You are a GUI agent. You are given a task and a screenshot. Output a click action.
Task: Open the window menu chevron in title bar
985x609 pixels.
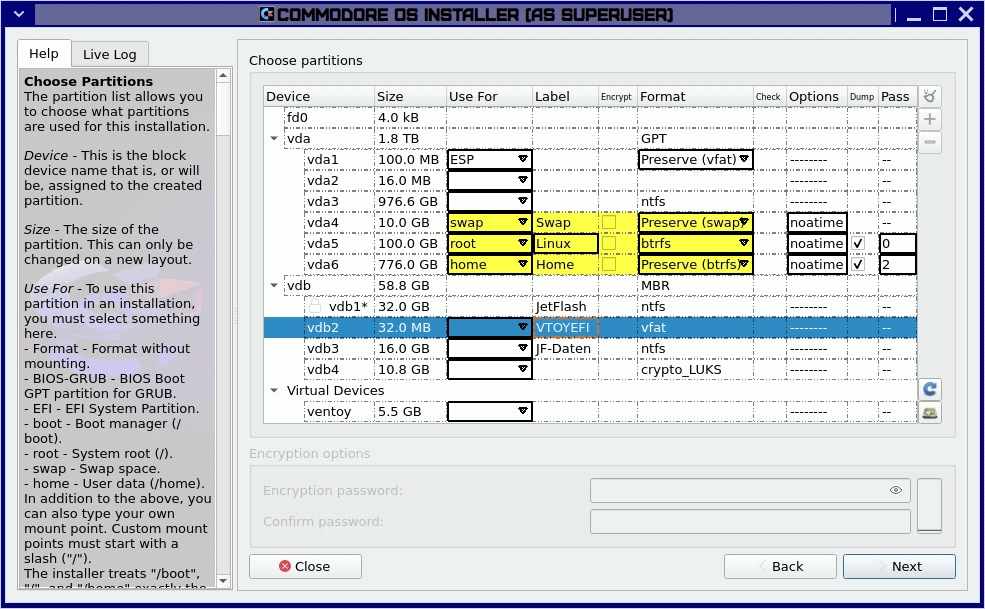(x=19, y=13)
